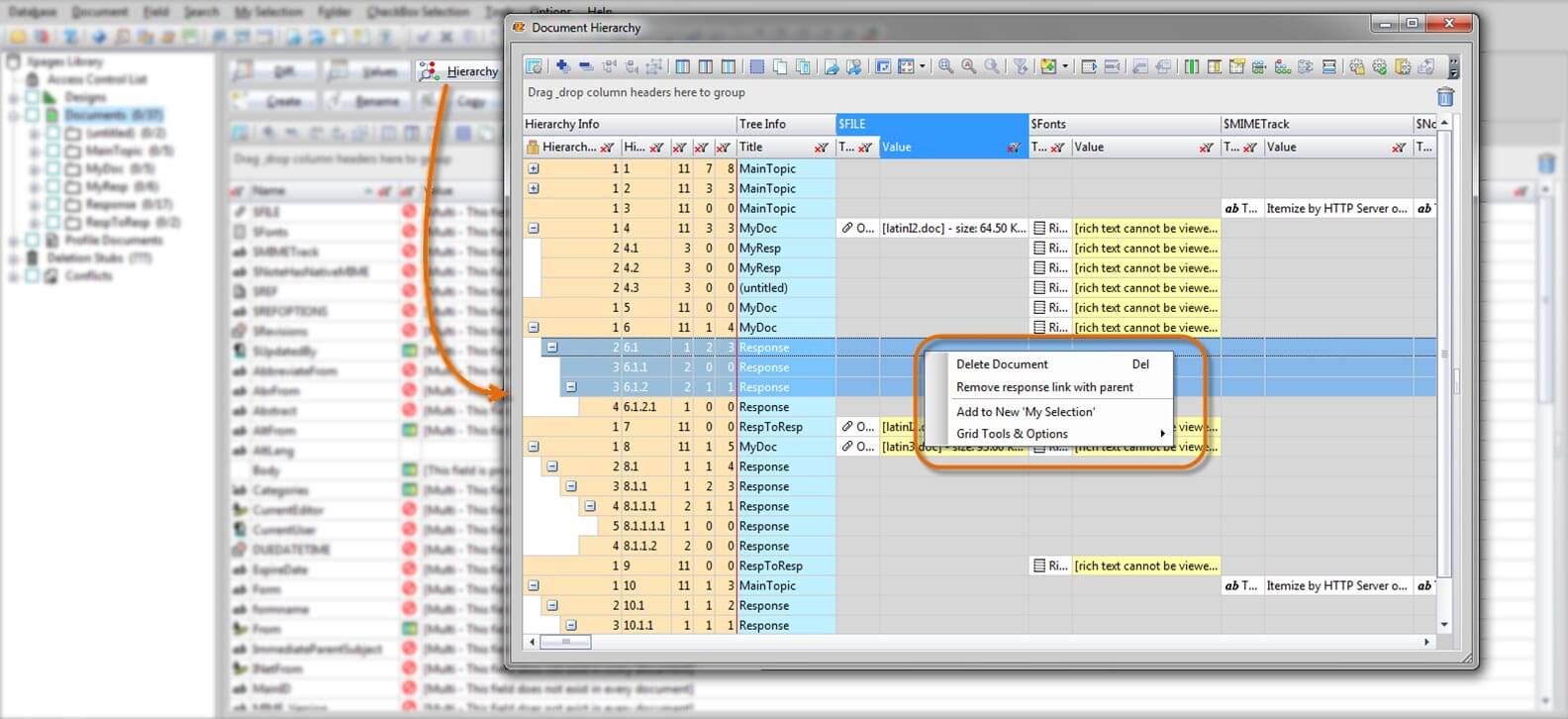Viewport: 1568px width, 719px height.
Task: Click the gear with green checkmark icon
Action: 1379,66
